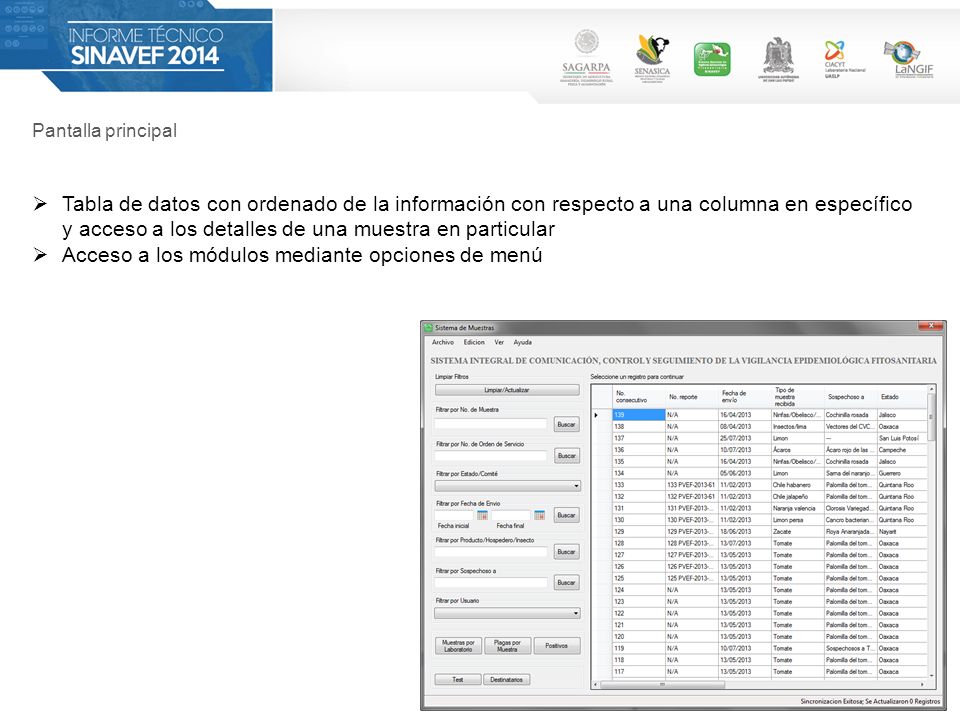960x720 pixels.
Task: Click Buscar next to Orden de Servicio filter
Action: coord(566,456)
